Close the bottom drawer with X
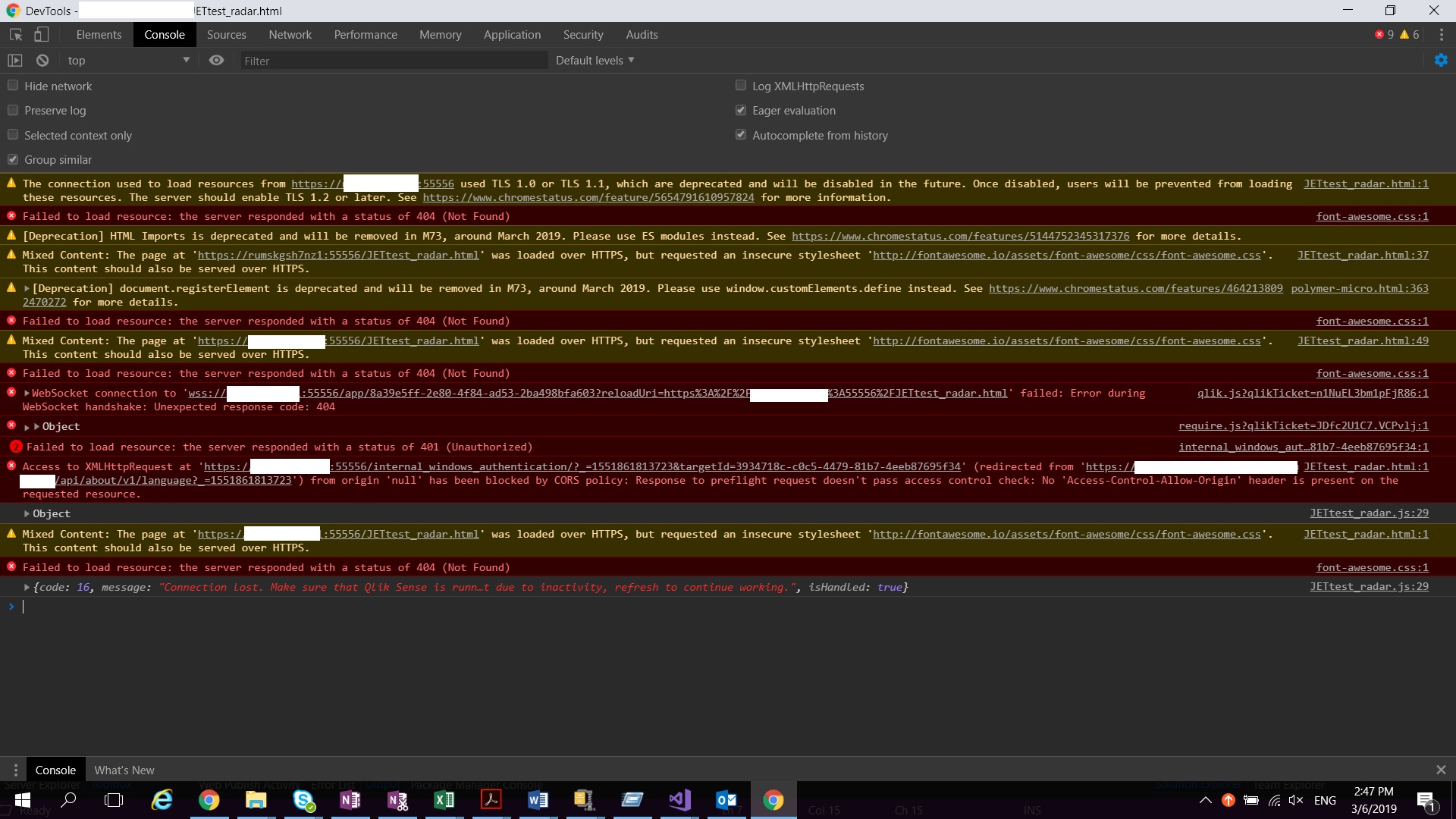 (1440, 770)
